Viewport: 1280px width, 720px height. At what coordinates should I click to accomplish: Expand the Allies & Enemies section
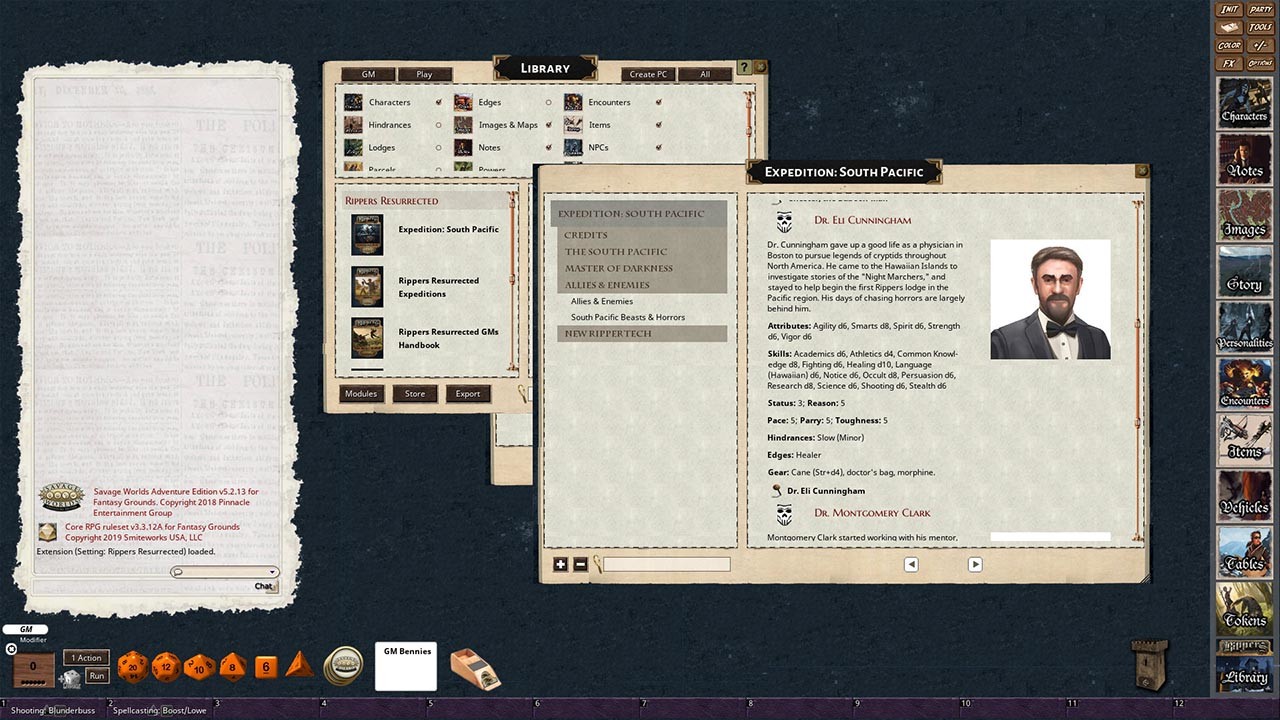(608, 284)
